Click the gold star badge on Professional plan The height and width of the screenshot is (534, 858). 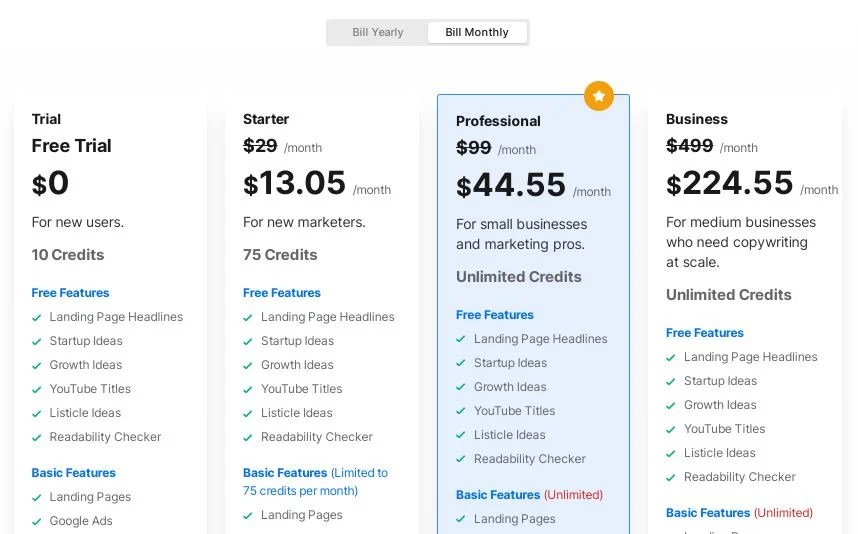598,96
